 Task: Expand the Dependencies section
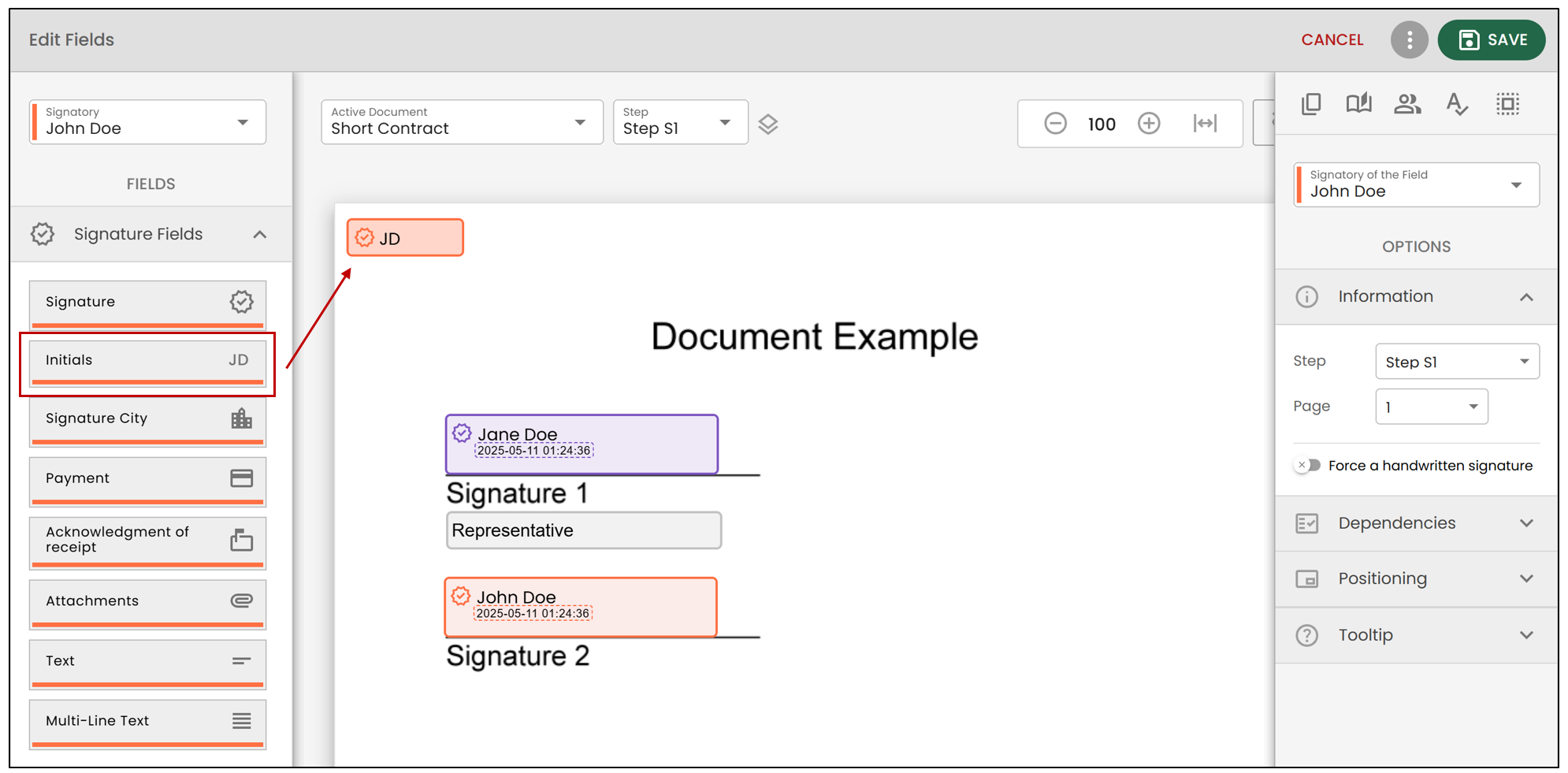[1416, 523]
